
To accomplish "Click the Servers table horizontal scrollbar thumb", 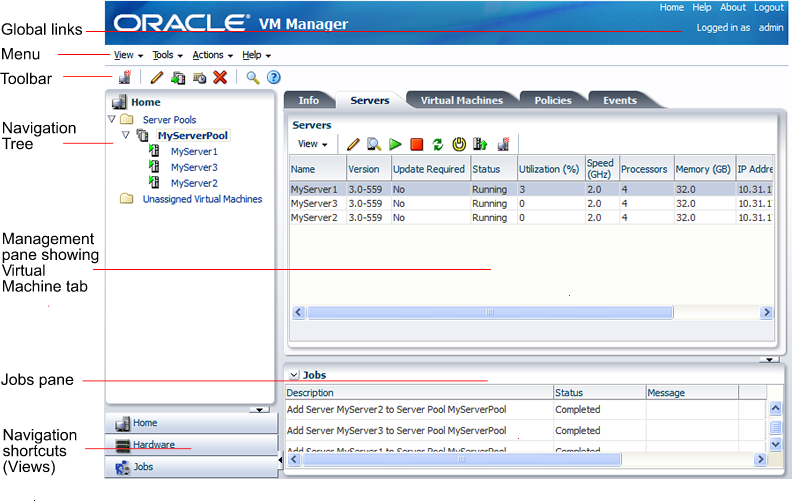I will tap(490, 312).
